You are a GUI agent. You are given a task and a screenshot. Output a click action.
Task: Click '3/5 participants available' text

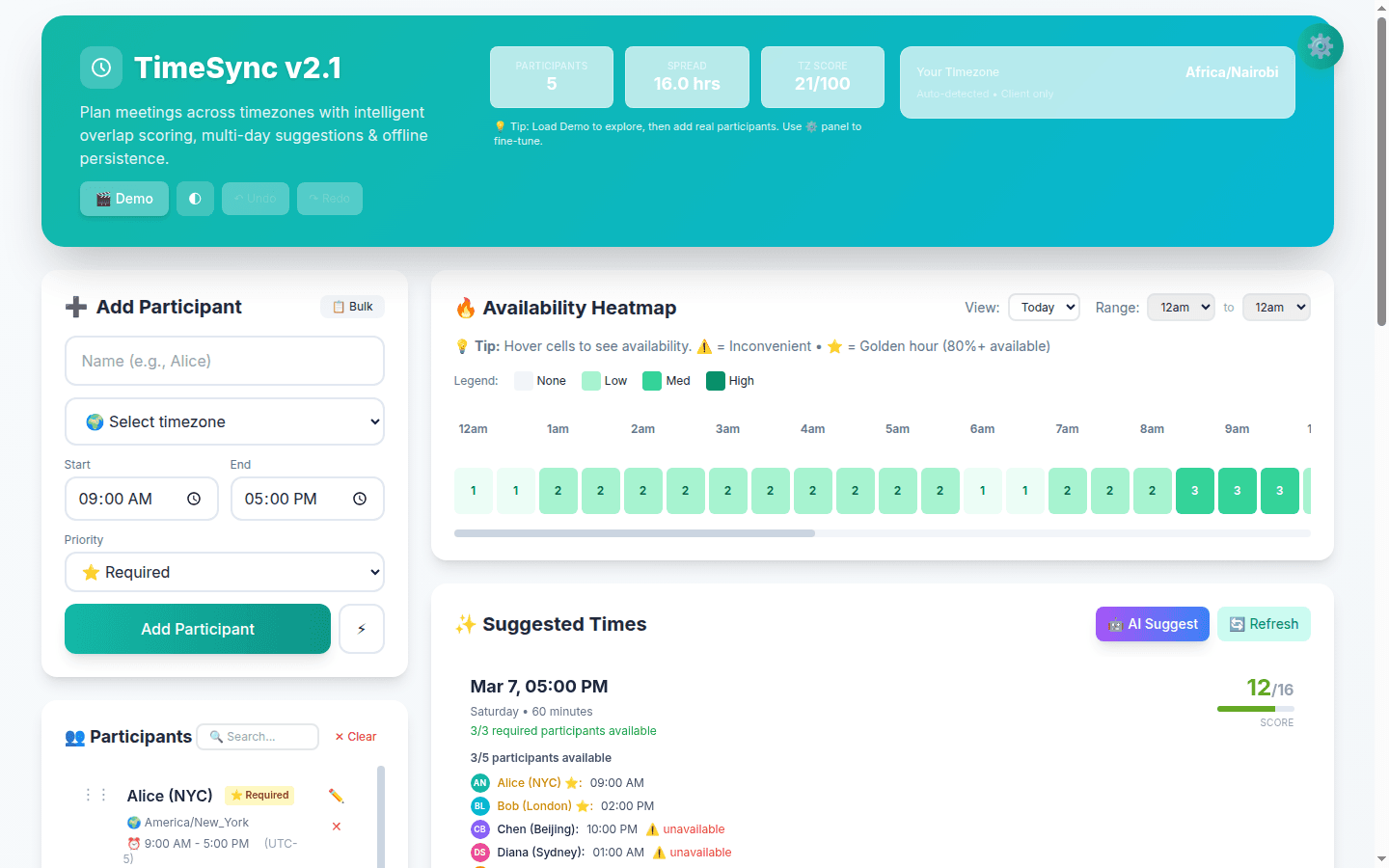point(541,758)
